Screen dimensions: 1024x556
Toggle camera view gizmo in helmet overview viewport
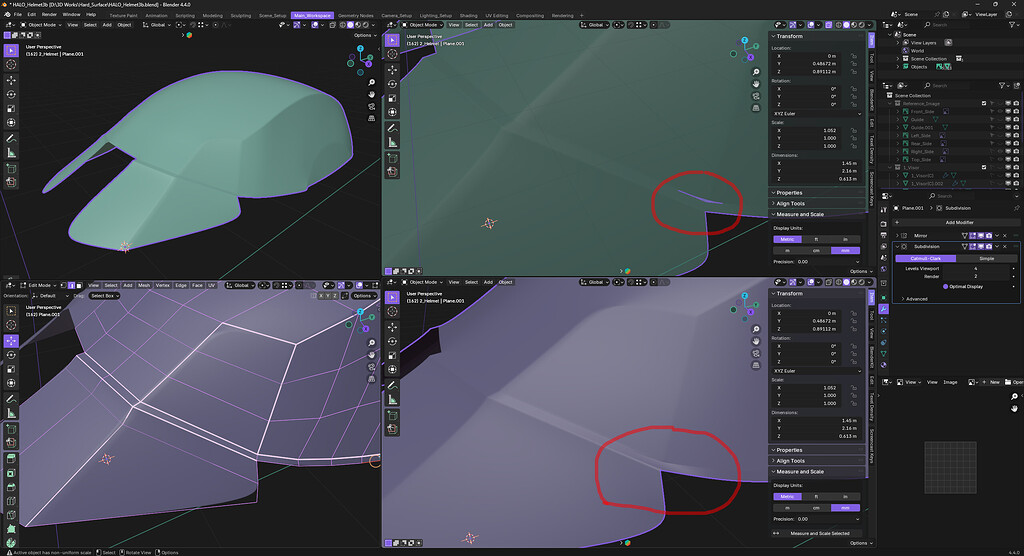372,106
